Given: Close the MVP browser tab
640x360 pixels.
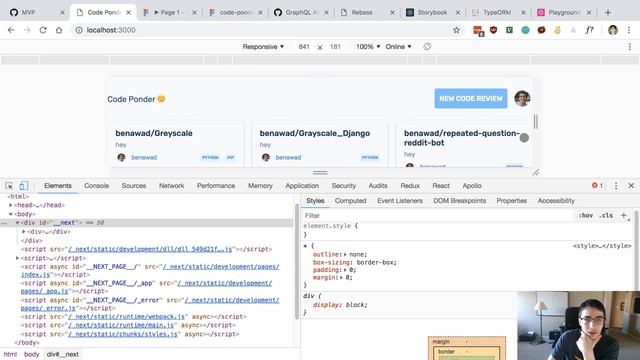Looking at the screenshot, I should click(x=62, y=13).
